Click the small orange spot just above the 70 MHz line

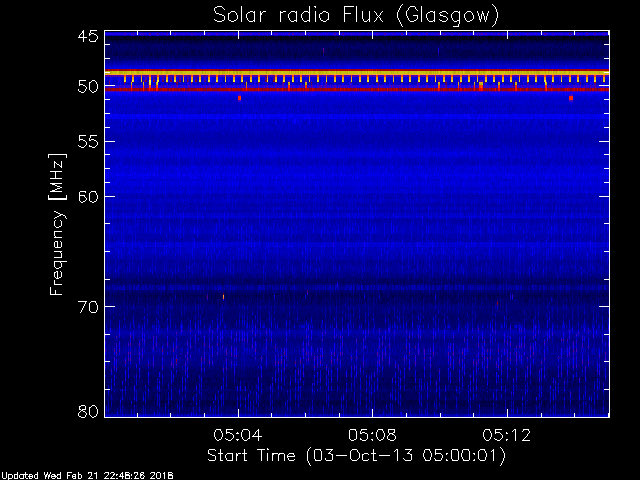click(x=223, y=297)
